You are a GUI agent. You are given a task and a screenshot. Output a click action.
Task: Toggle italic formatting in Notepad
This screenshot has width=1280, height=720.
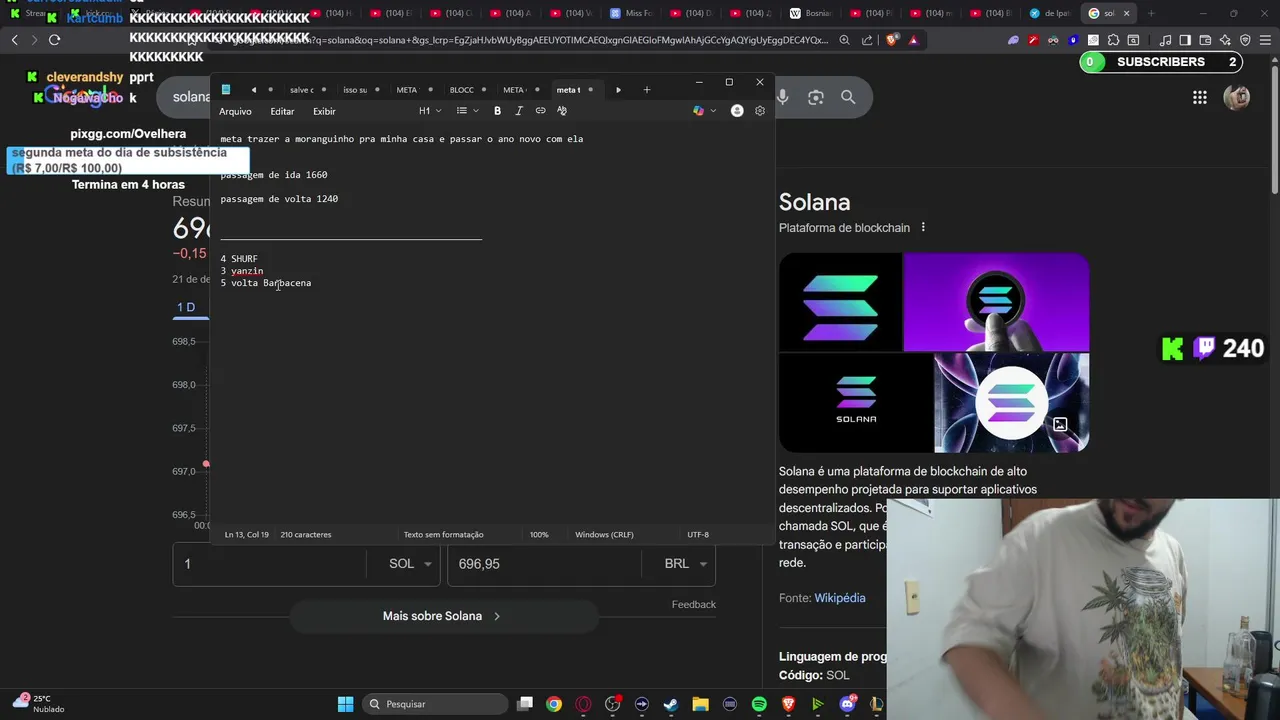coord(518,111)
